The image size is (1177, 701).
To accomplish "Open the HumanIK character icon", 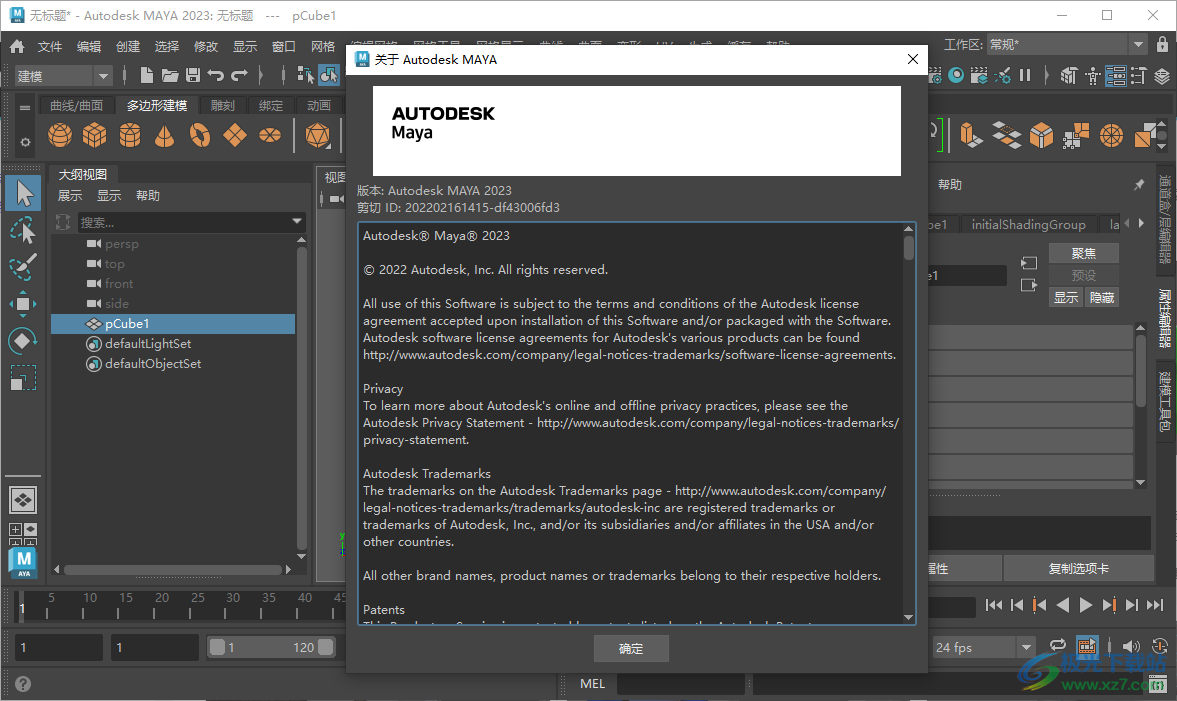I will [x=1093, y=75].
